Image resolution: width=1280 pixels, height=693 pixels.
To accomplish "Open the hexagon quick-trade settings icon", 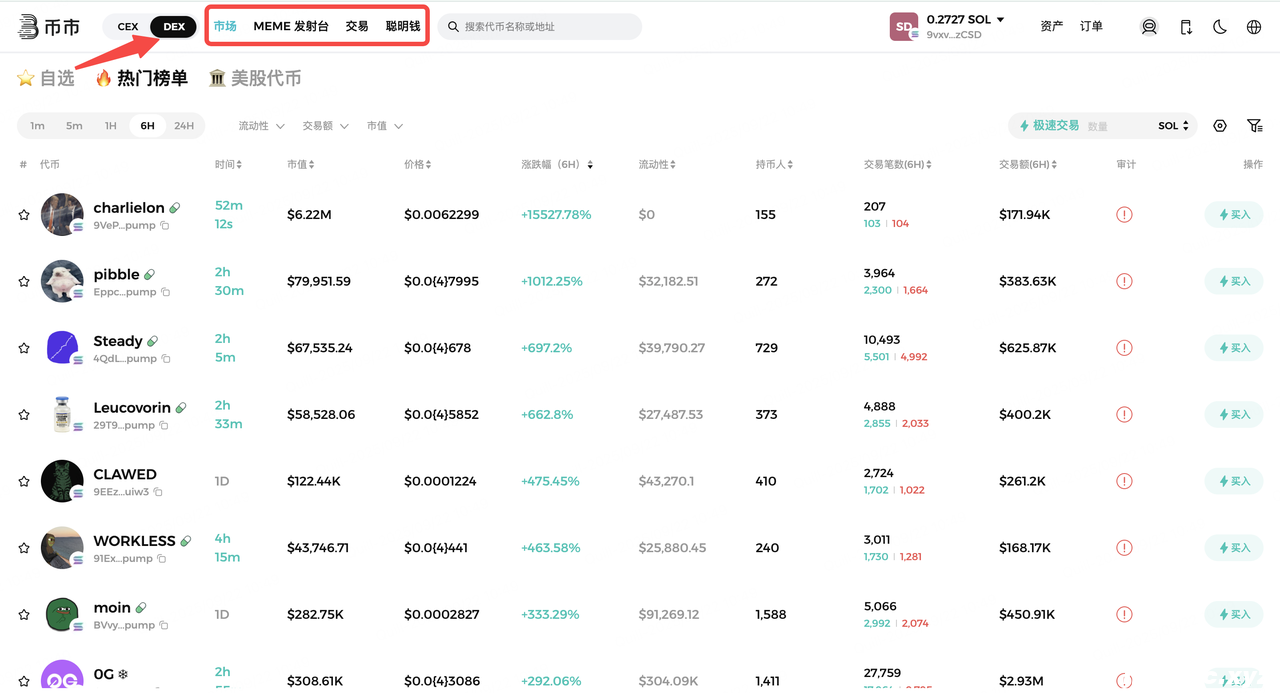I will 1220,126.
